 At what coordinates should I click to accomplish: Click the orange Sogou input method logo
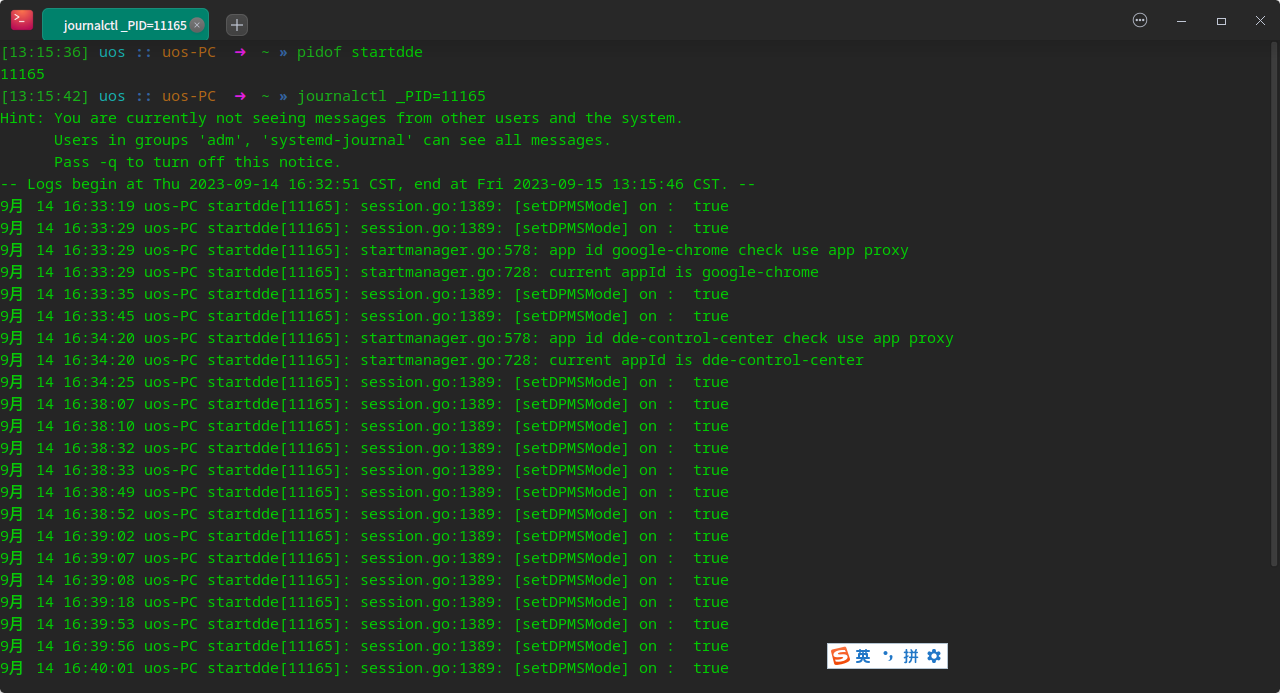tap(840, 656)
